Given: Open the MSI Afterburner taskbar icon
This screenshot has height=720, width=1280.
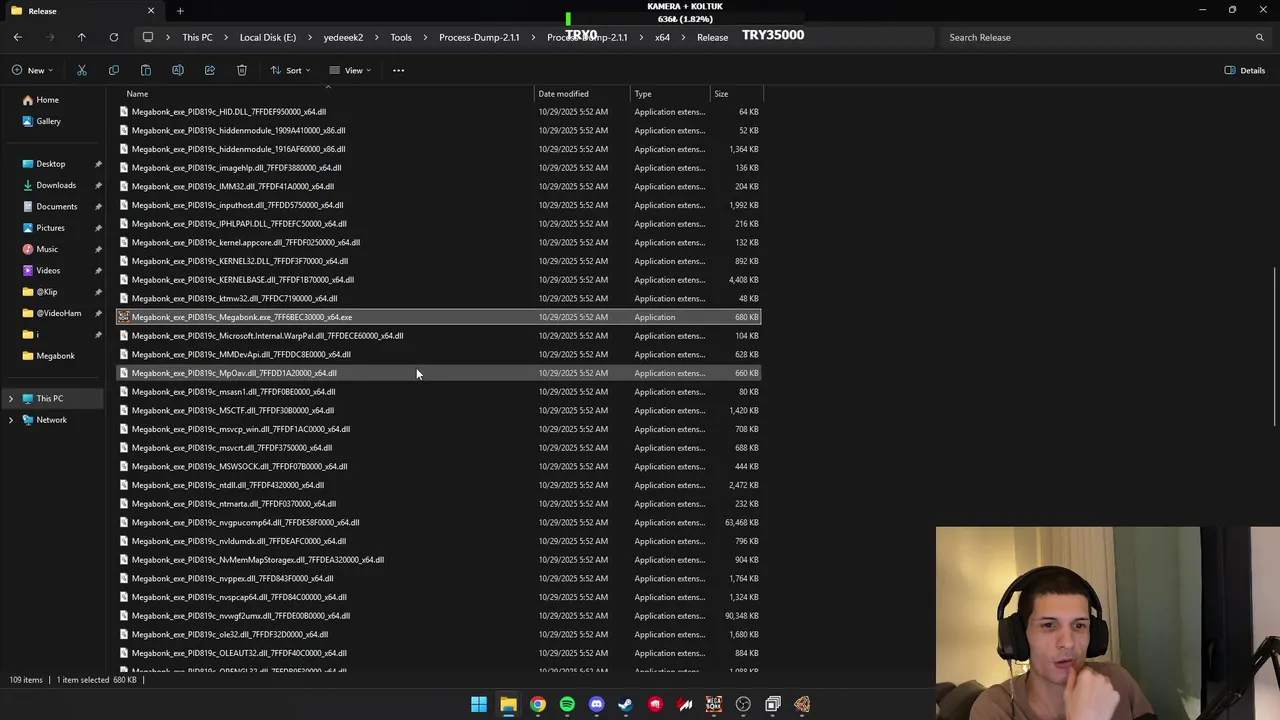Looking at the screenshot, I should point(685,705).
